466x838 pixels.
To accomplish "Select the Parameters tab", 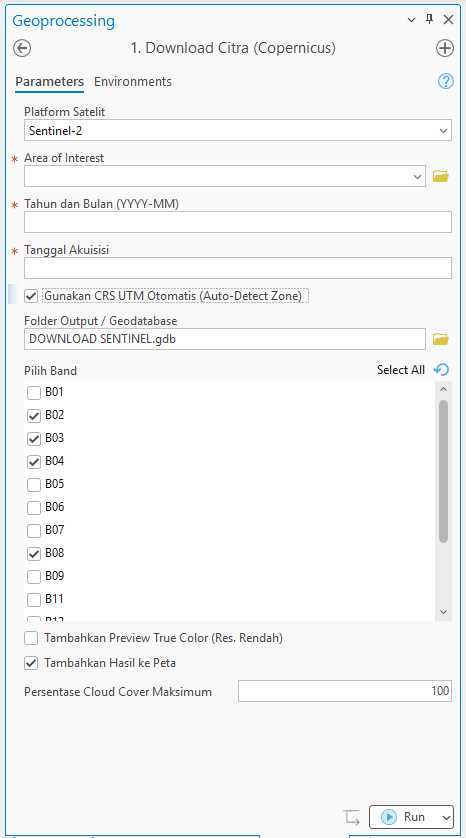I will 49,82.
